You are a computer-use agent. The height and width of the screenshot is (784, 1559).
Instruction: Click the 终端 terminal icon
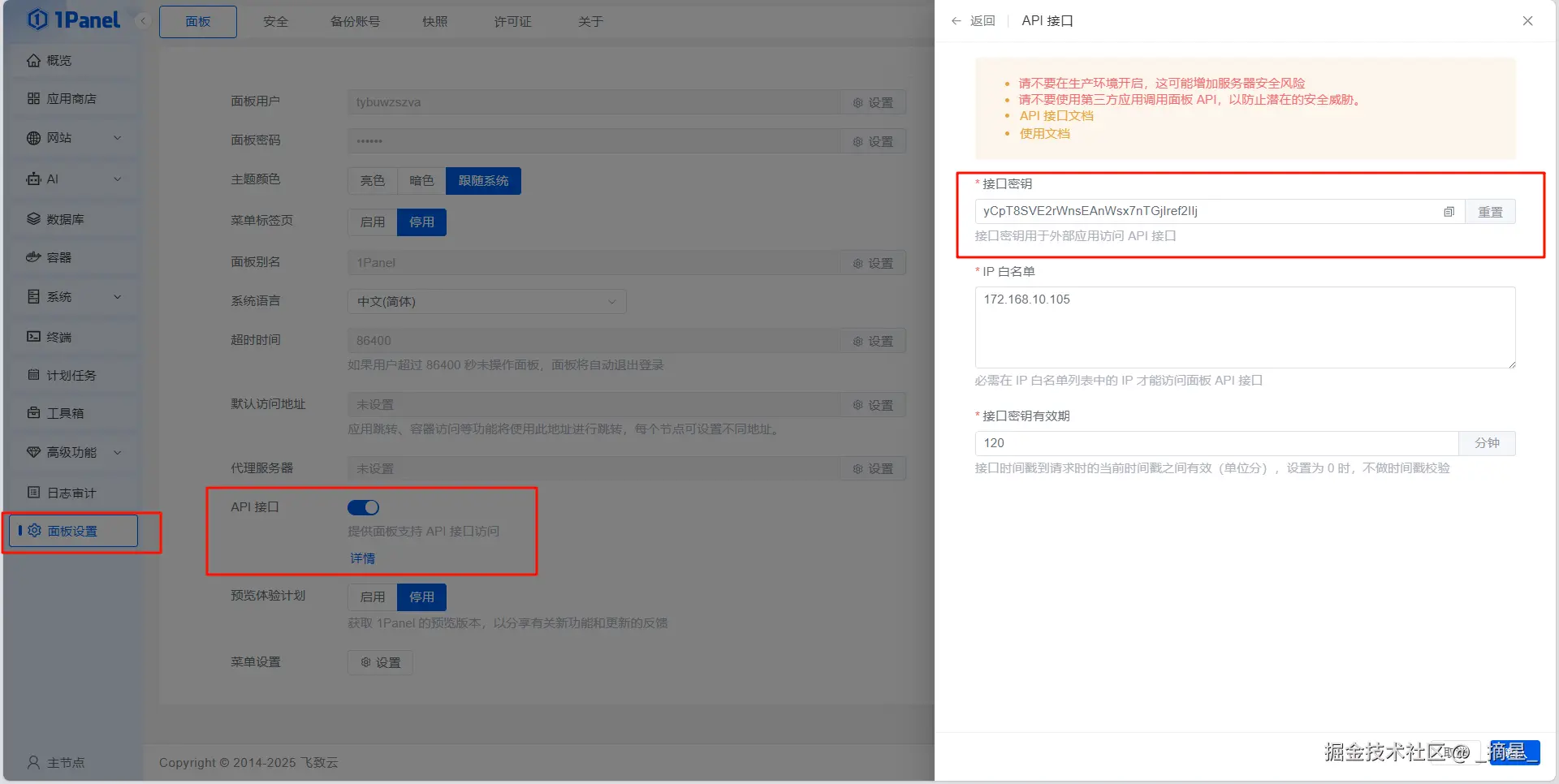point(33,337)
